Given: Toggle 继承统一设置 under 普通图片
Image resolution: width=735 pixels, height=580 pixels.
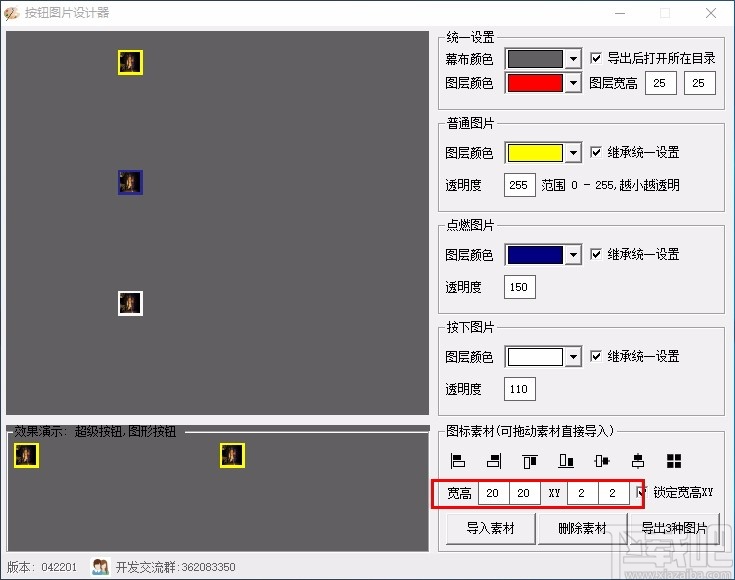Looking at the screenshot, I should [x=596, y=152].
